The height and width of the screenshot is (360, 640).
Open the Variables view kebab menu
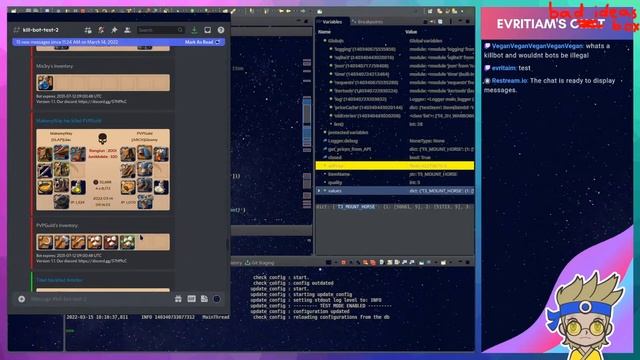pyautogui.click(x=451, y=22)
